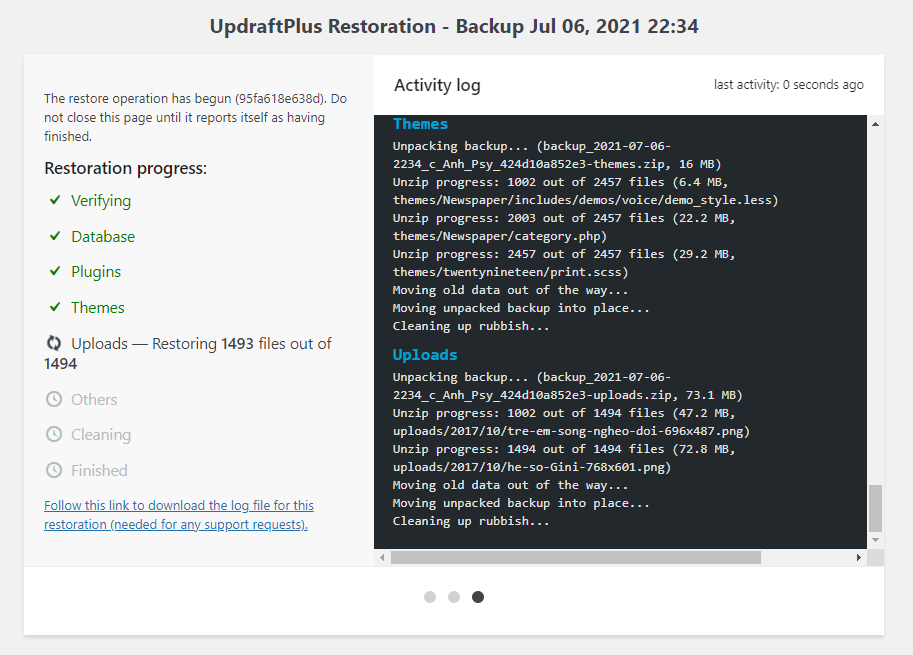Screen dimensions: 913x655
Task: Click the activity log horizontal scrollbar thumb
Action: click(x=575, y=558)
